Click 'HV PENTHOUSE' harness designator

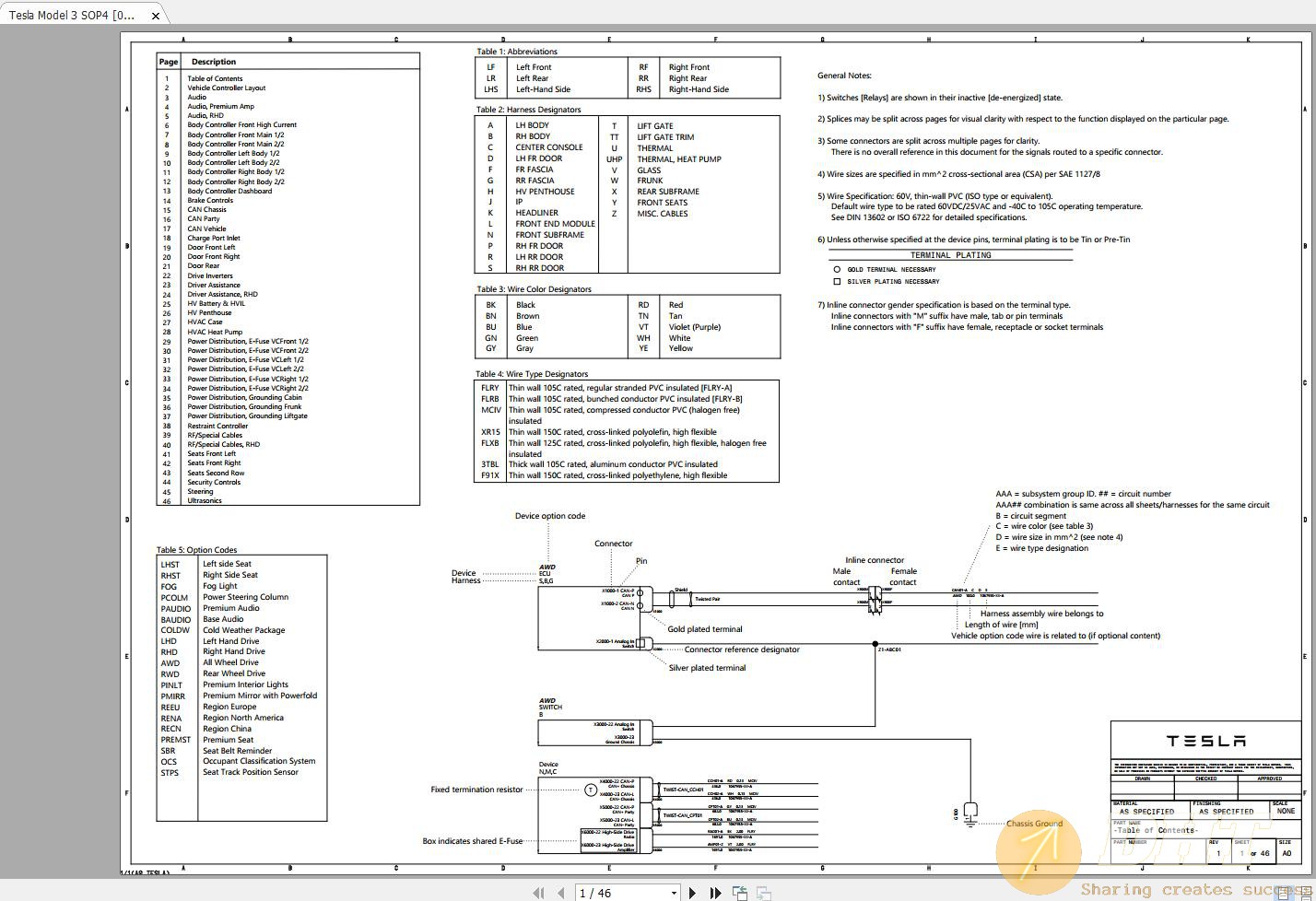pos(545,192)
